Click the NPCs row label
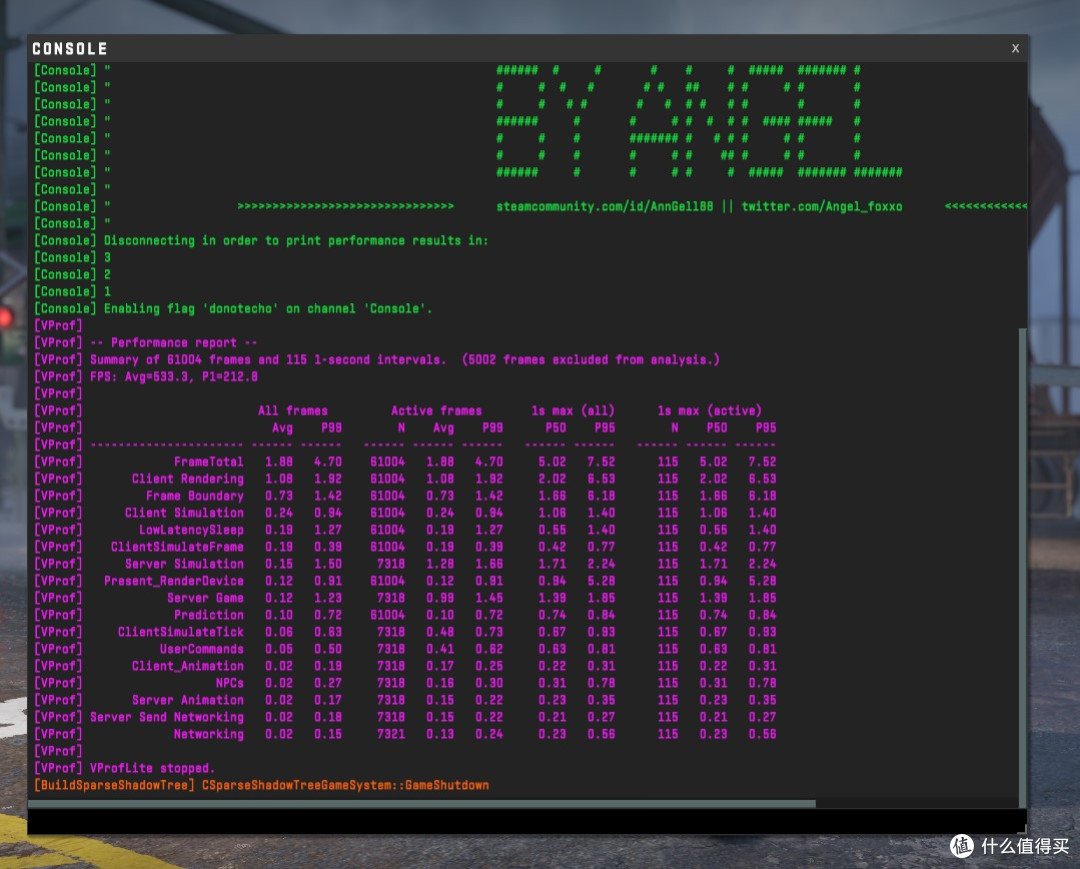1080x869 pixels. [229, 682]
